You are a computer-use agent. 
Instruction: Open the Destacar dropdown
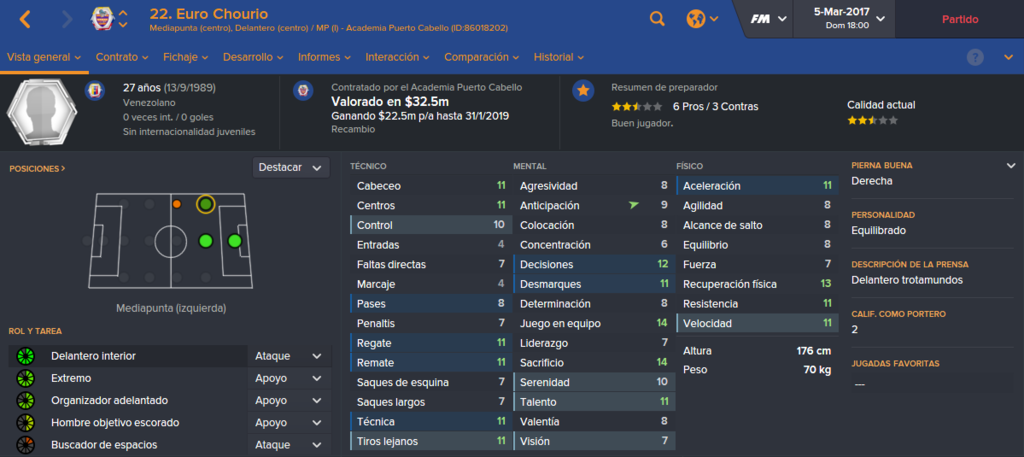coord(291,168)
